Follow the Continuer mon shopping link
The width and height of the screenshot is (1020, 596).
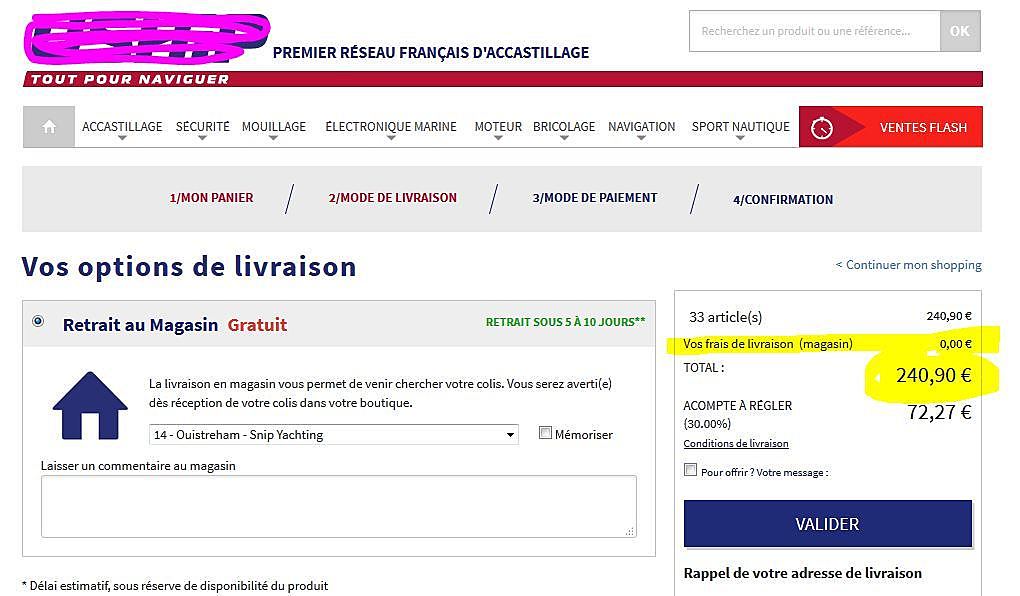tap(908, 265)
